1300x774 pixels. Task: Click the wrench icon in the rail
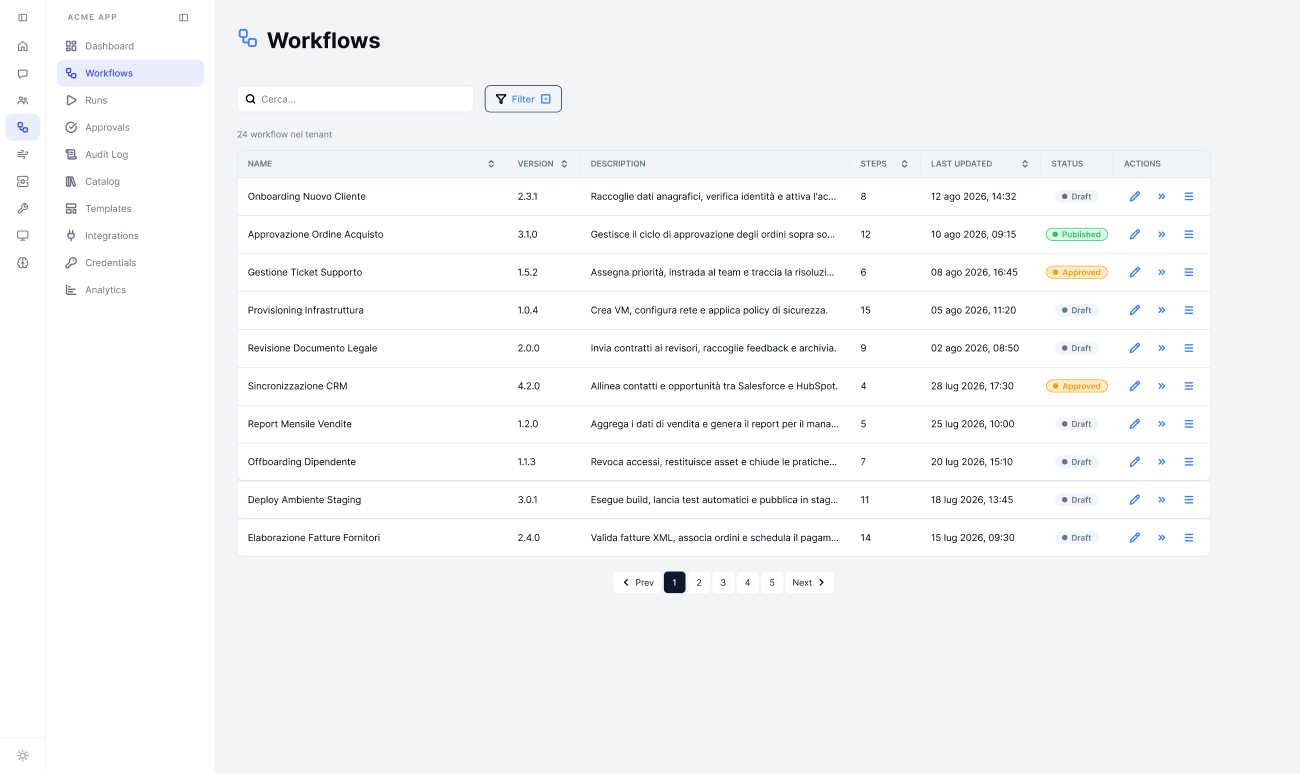23,208
